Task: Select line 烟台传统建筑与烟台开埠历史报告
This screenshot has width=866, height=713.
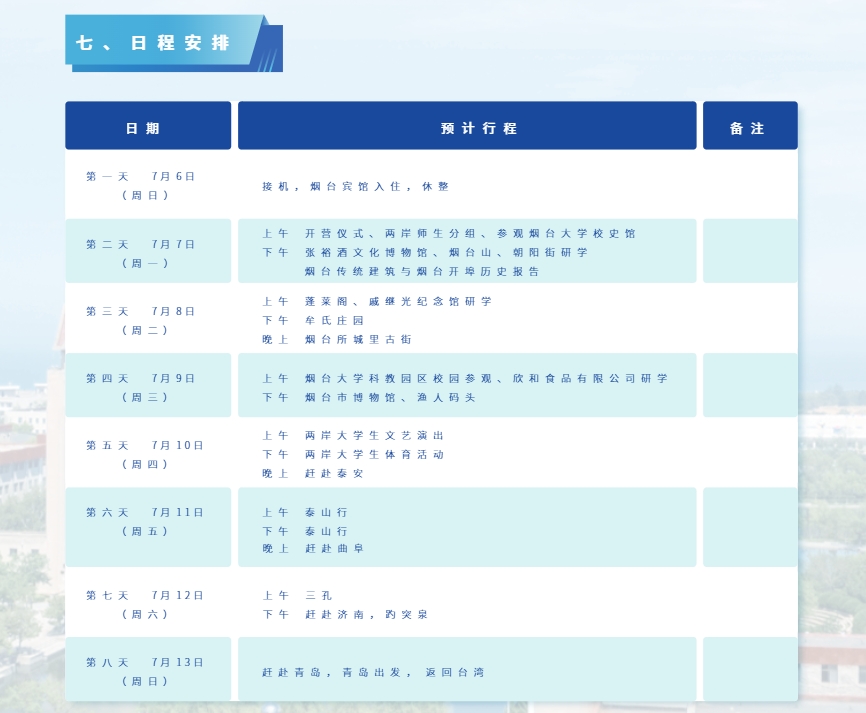Action: (422, 271)
